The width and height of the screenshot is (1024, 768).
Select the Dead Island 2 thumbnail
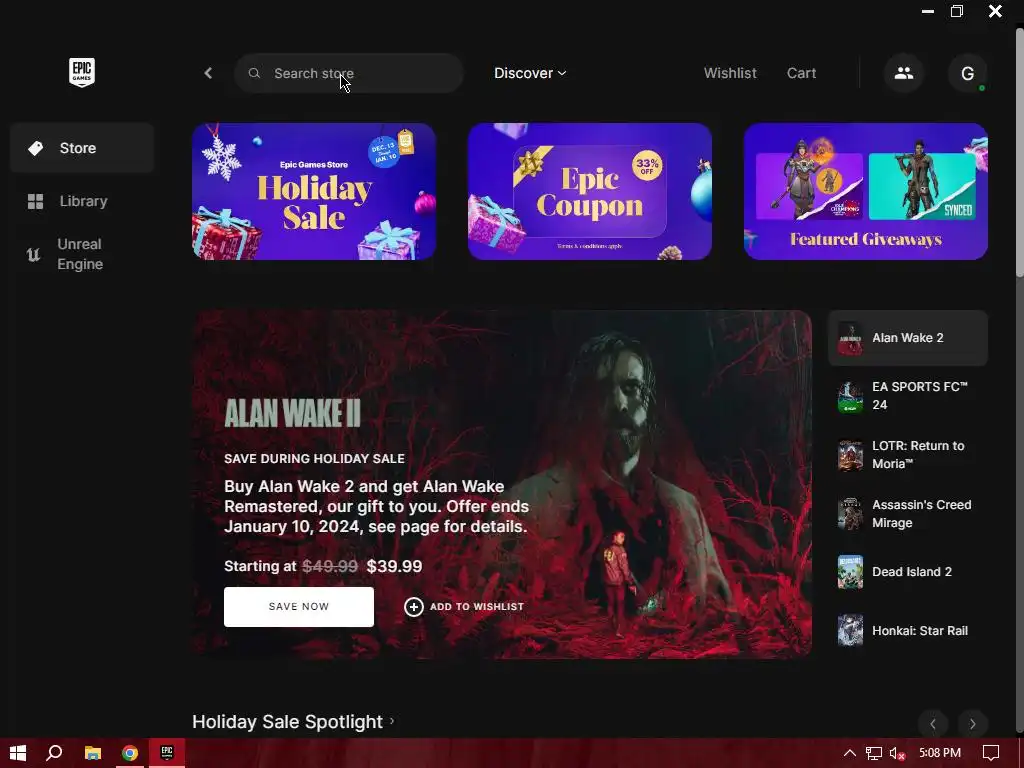(x=850, y=572)
